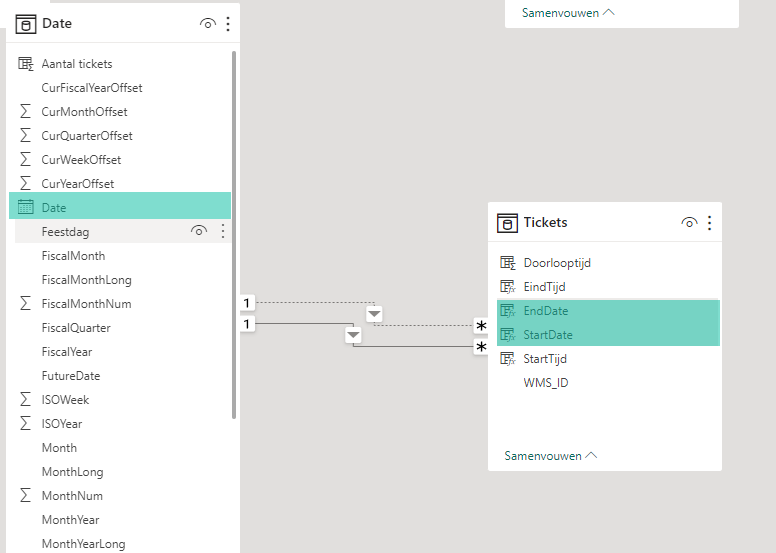Select the CurQuarterOffset field

coord(87,135)
